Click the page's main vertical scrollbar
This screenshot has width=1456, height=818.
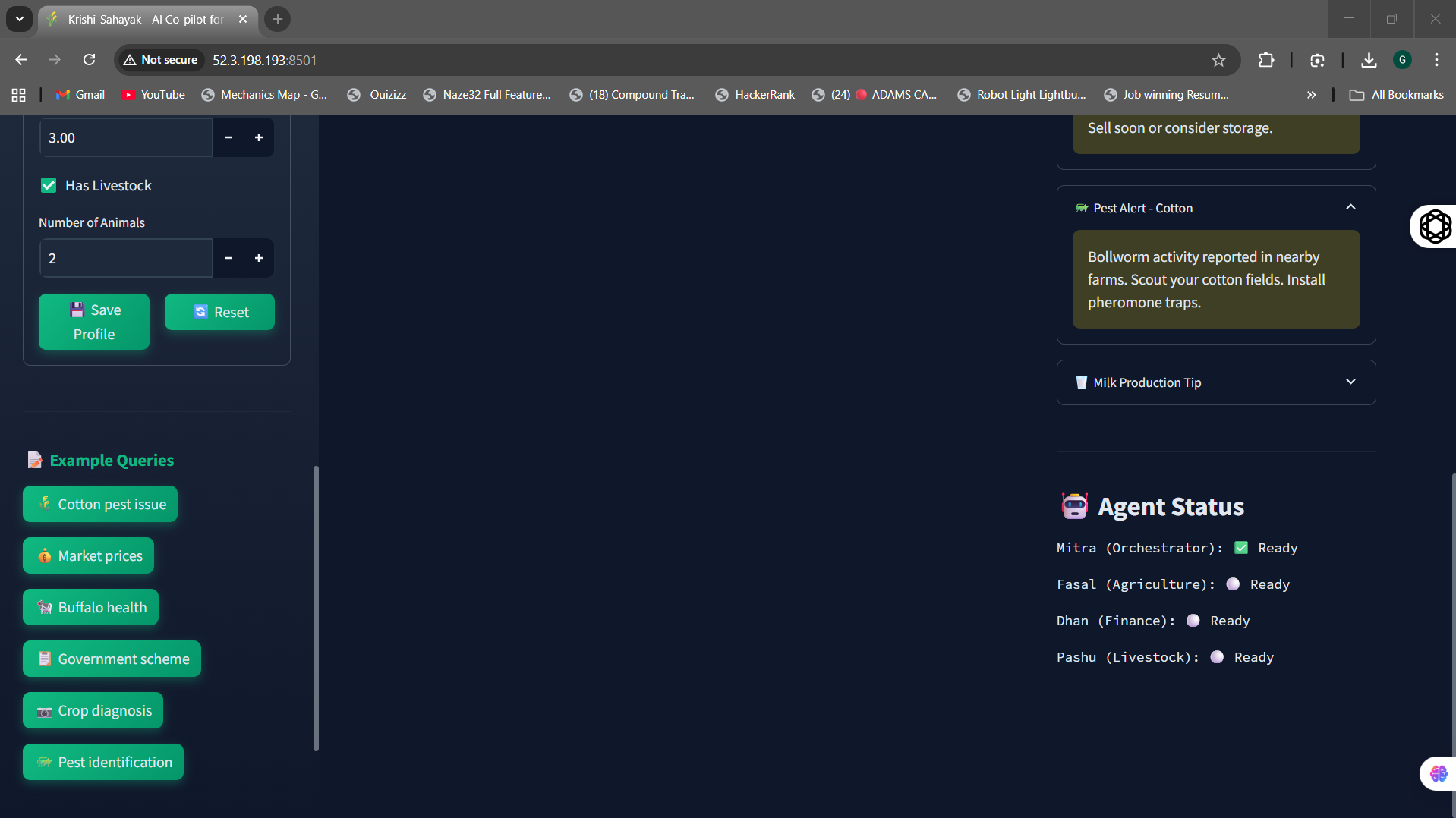pos(1453,645)
